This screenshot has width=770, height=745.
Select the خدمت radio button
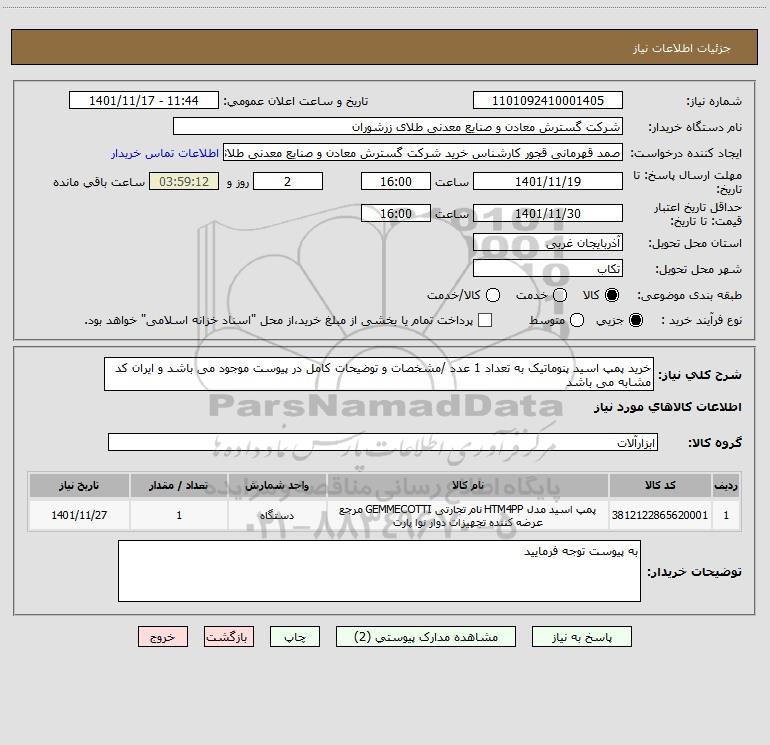560,295
